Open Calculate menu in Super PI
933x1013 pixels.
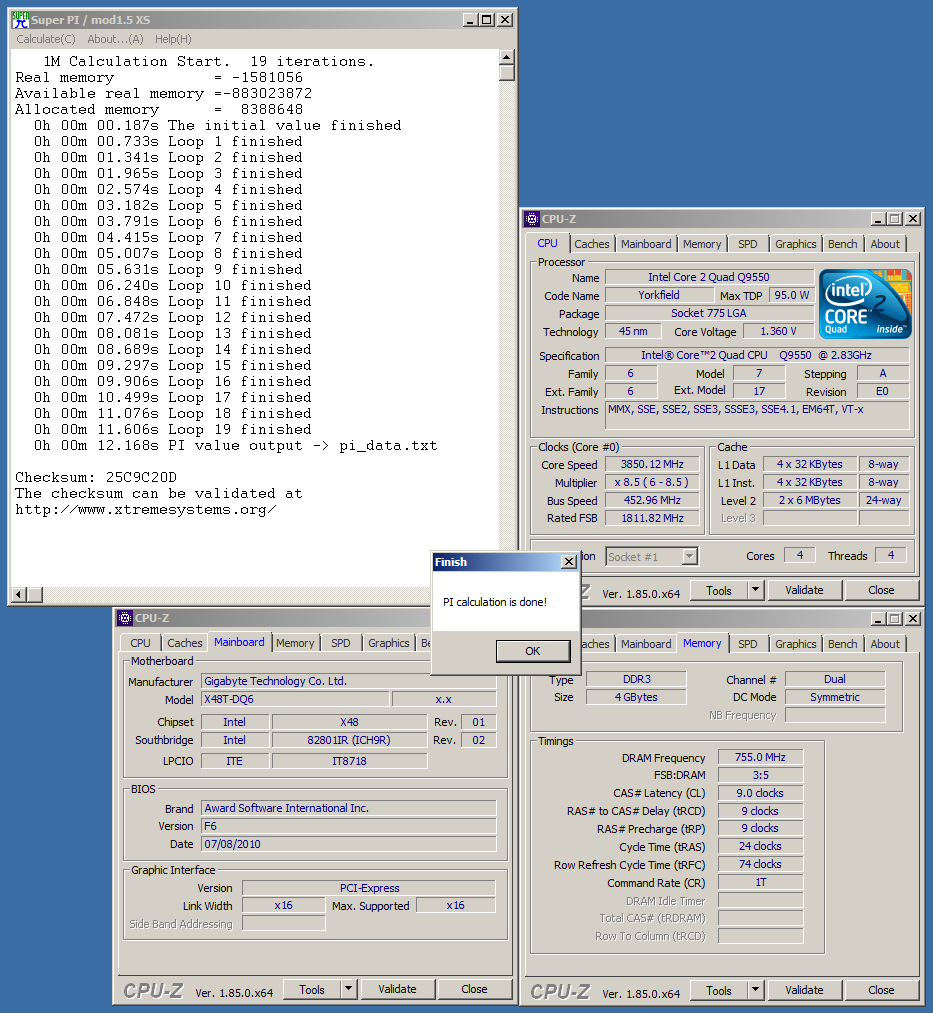point(45,39)
